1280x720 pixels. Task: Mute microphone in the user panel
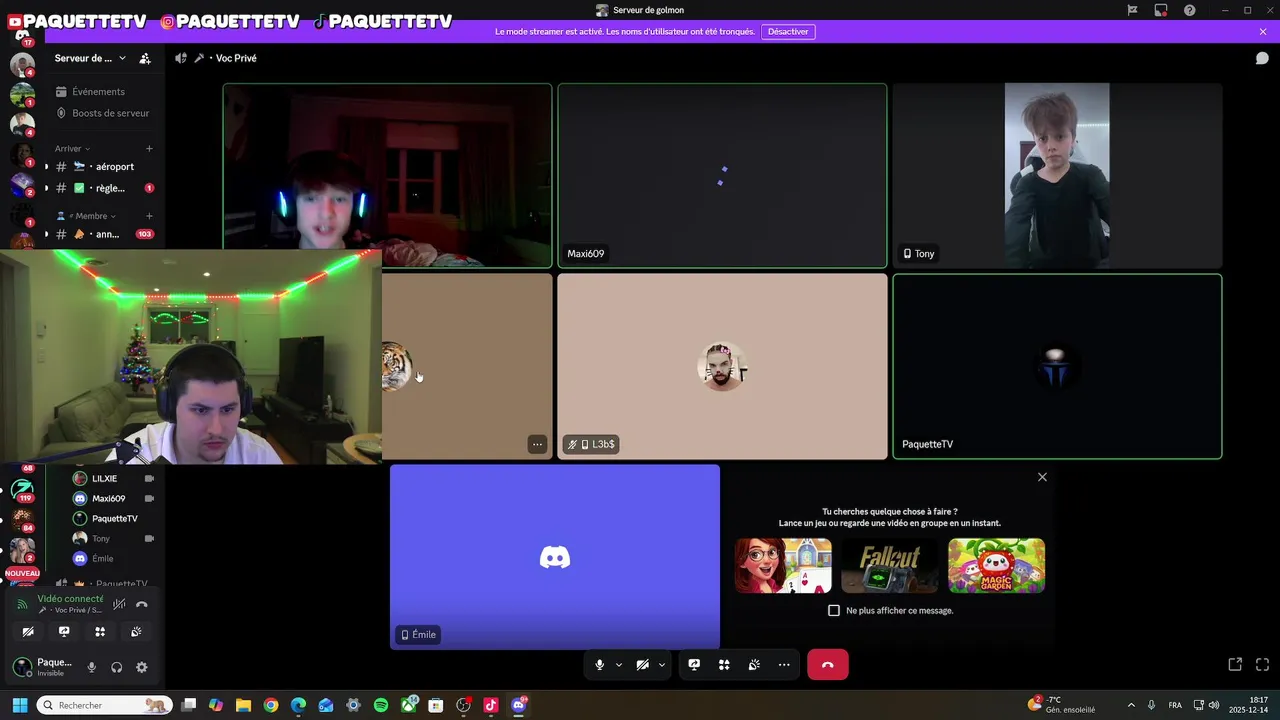(x=91, y=667)
